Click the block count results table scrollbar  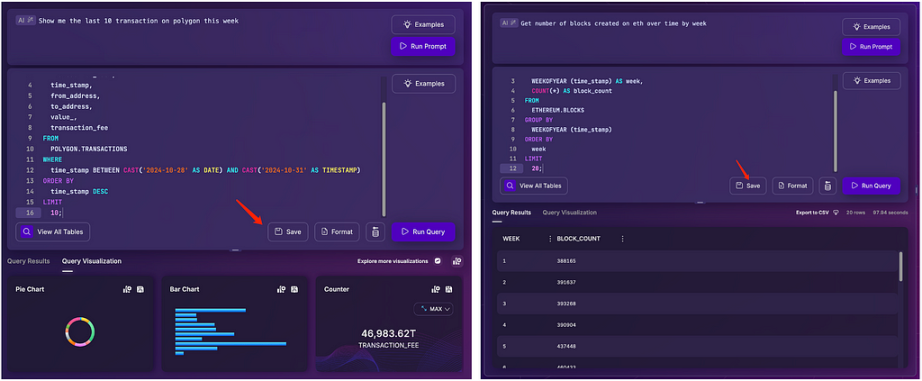(900, 266)
